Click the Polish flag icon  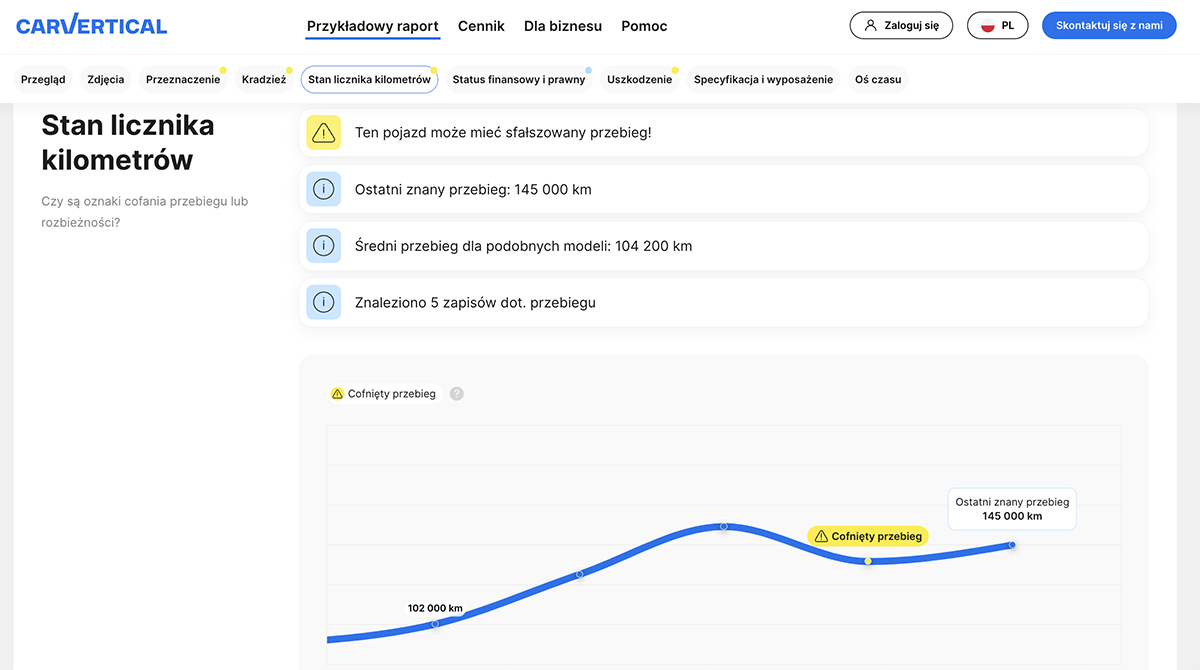(988, 26)
